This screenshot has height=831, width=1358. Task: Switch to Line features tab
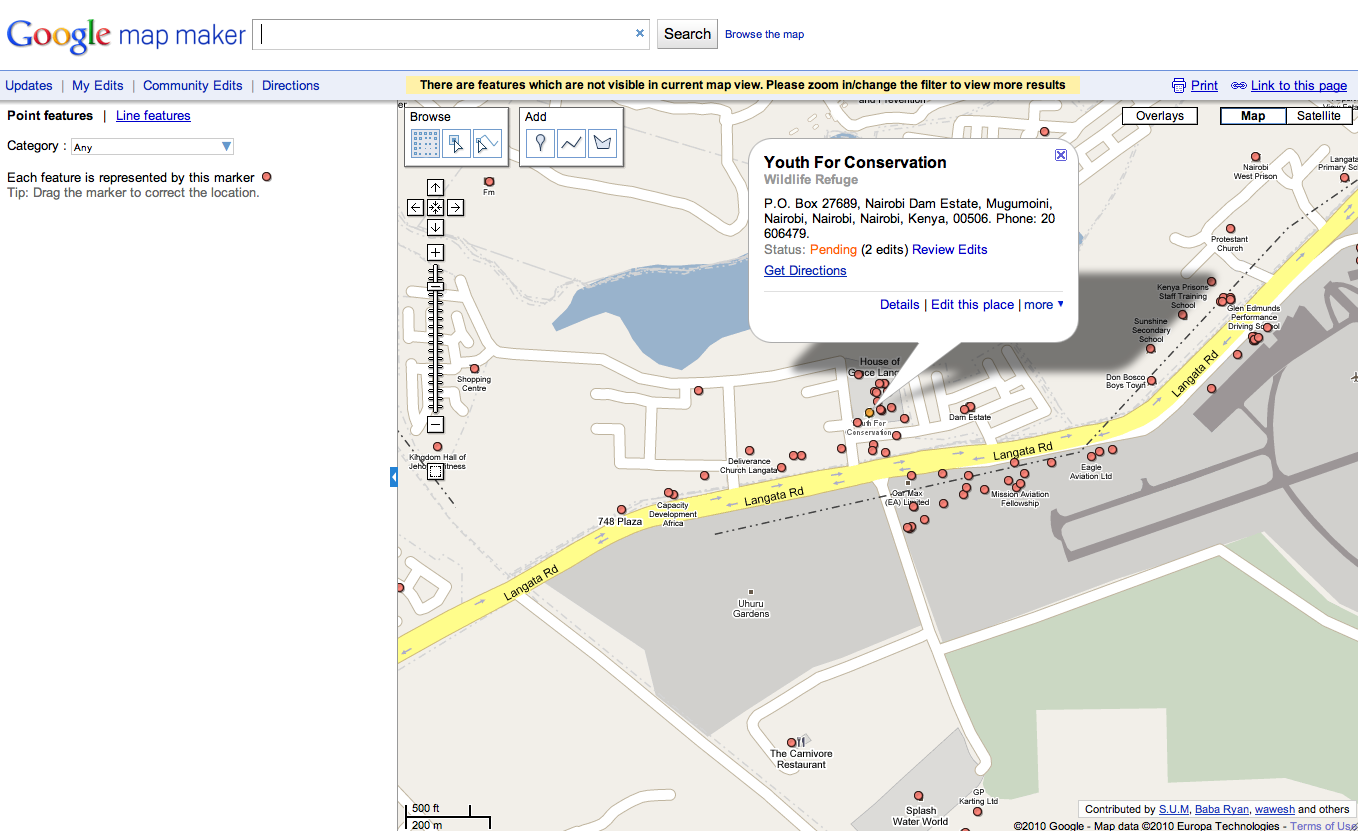tap(153, 116)
